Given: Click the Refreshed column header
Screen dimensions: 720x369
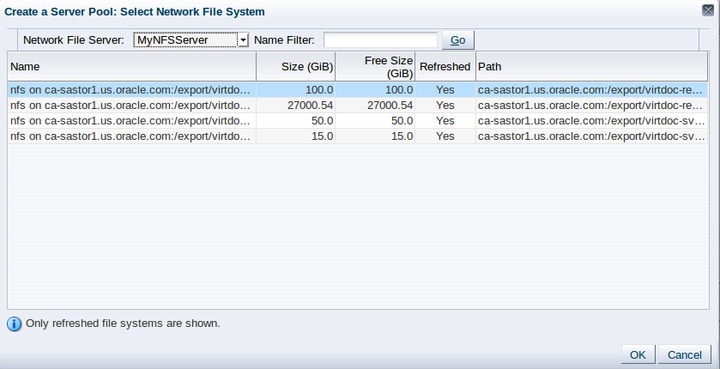Looking at the screenshot, I should 445,67.
